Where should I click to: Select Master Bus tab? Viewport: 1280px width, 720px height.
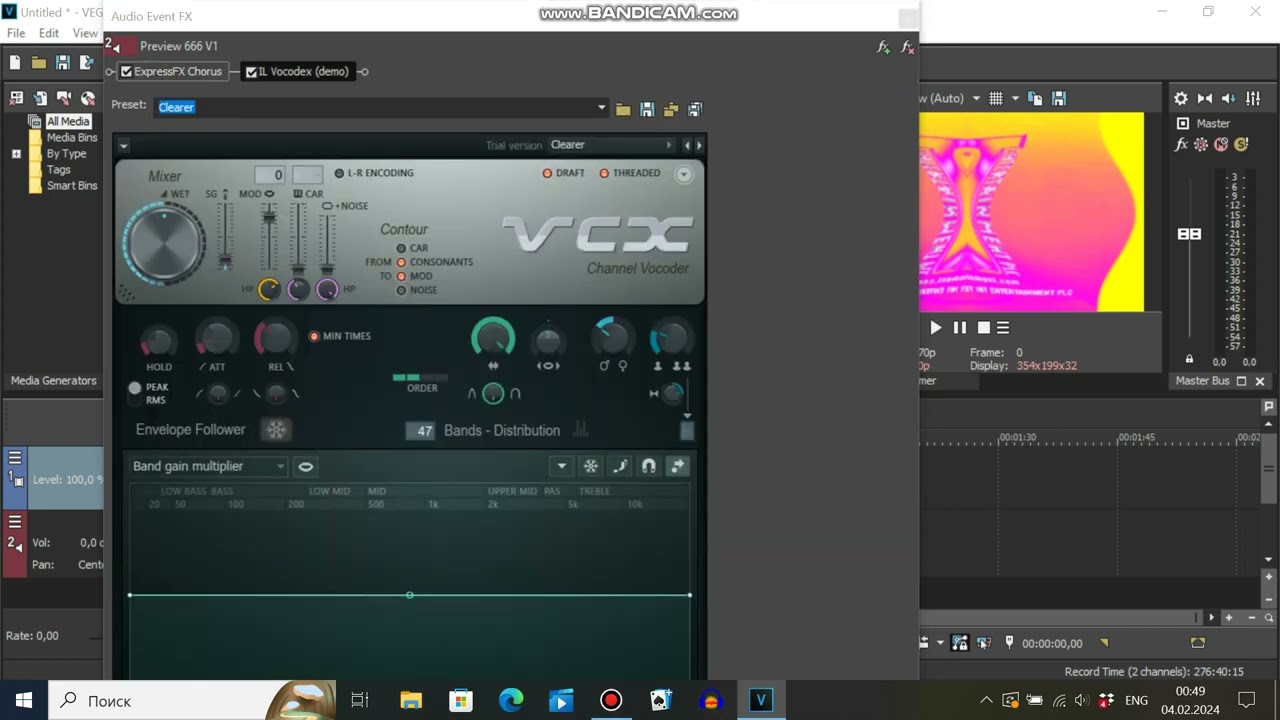[1203, 381]
